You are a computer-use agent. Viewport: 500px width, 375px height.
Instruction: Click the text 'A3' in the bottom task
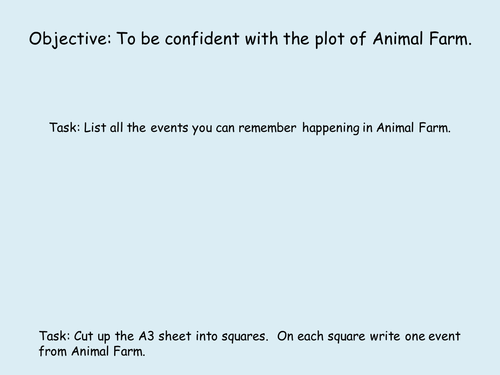146,336
